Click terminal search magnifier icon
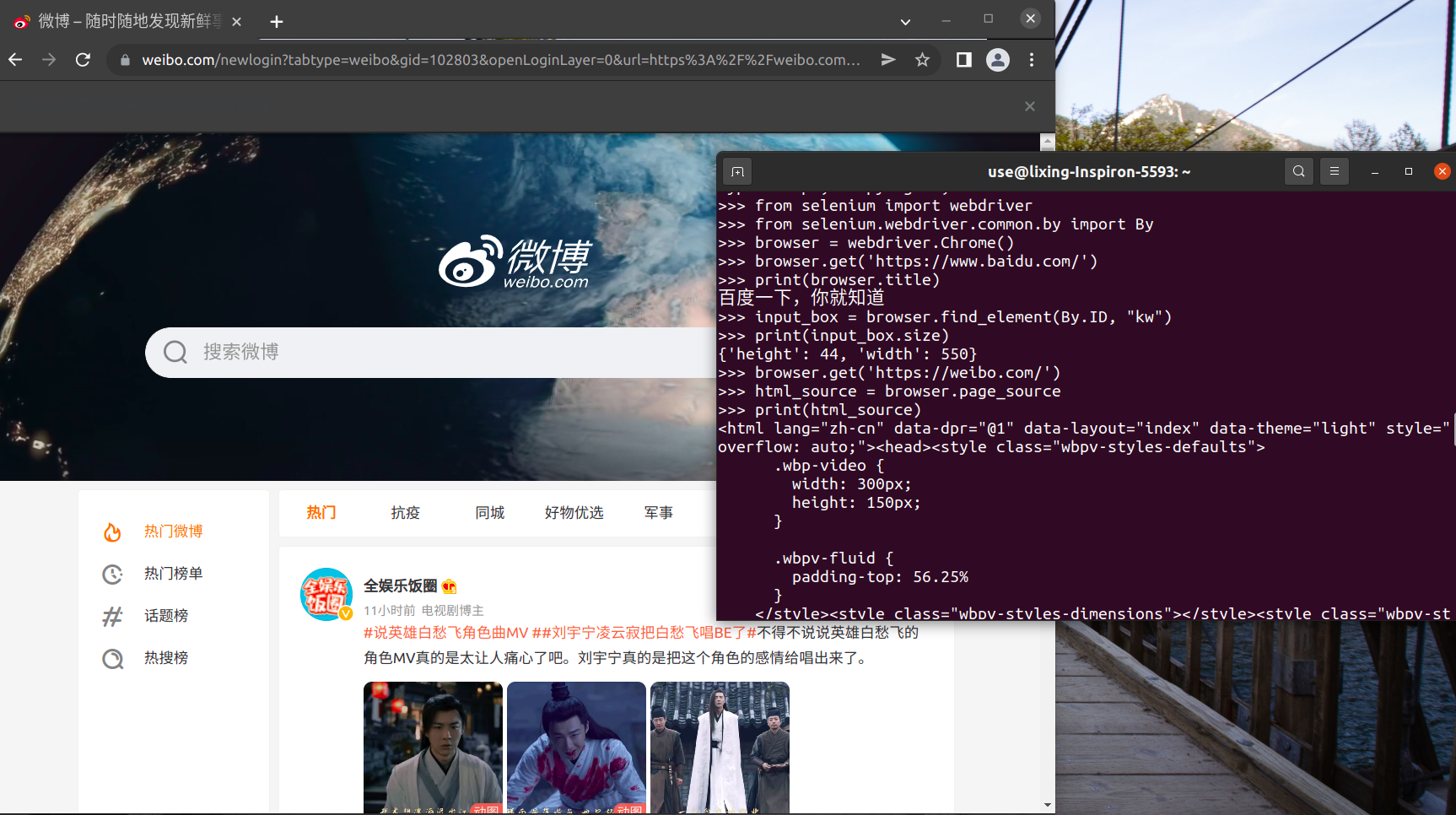The height and width of the screenshot is (815, 1456). [1299, 171]
